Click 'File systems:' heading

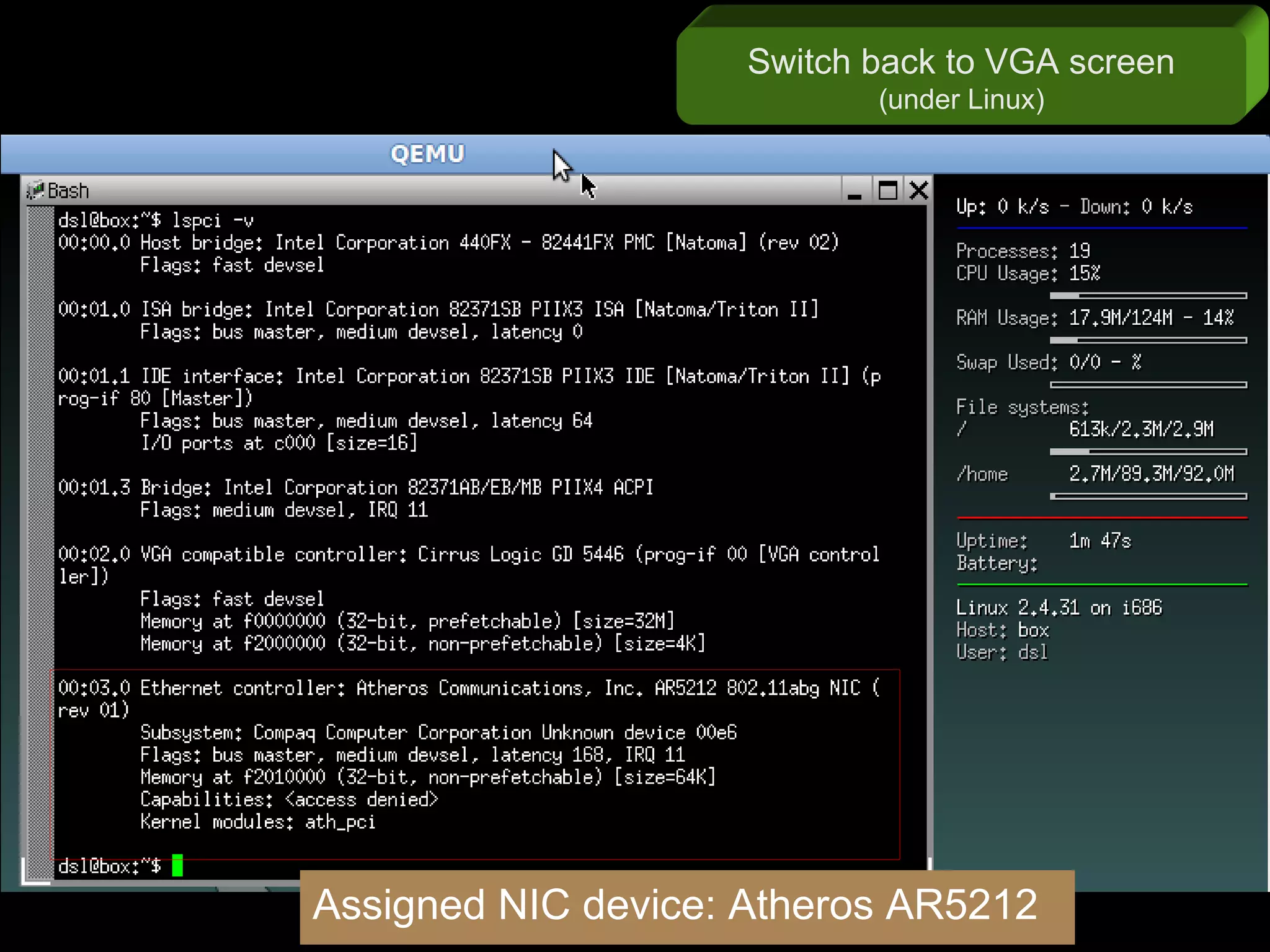(1023, 407)
